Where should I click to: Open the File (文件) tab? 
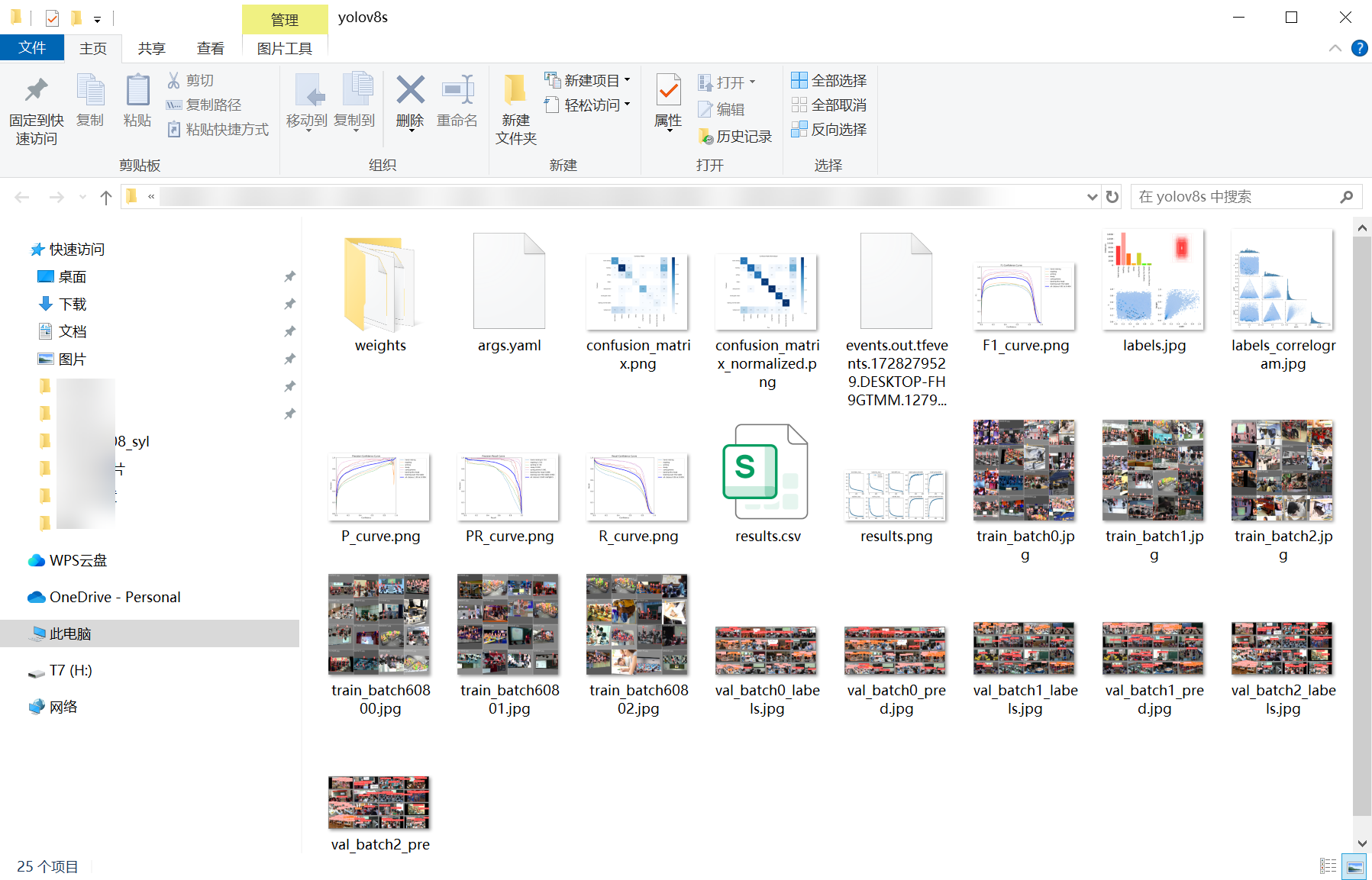coord(32,47)
